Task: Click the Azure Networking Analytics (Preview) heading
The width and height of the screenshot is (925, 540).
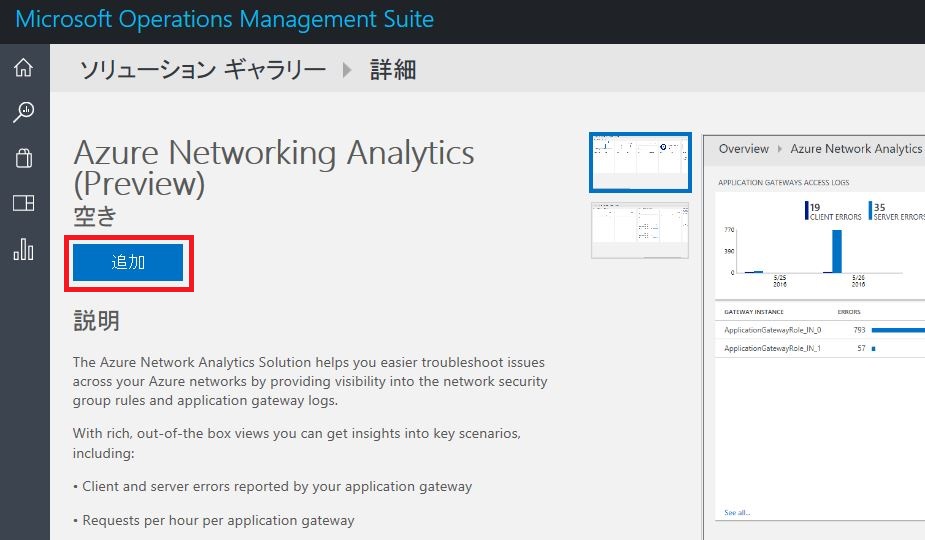Action: 274,168
